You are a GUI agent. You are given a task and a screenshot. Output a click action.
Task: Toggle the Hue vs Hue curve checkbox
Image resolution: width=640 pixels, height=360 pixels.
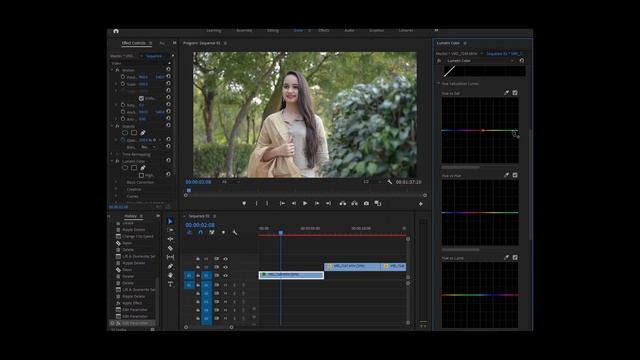515,175
